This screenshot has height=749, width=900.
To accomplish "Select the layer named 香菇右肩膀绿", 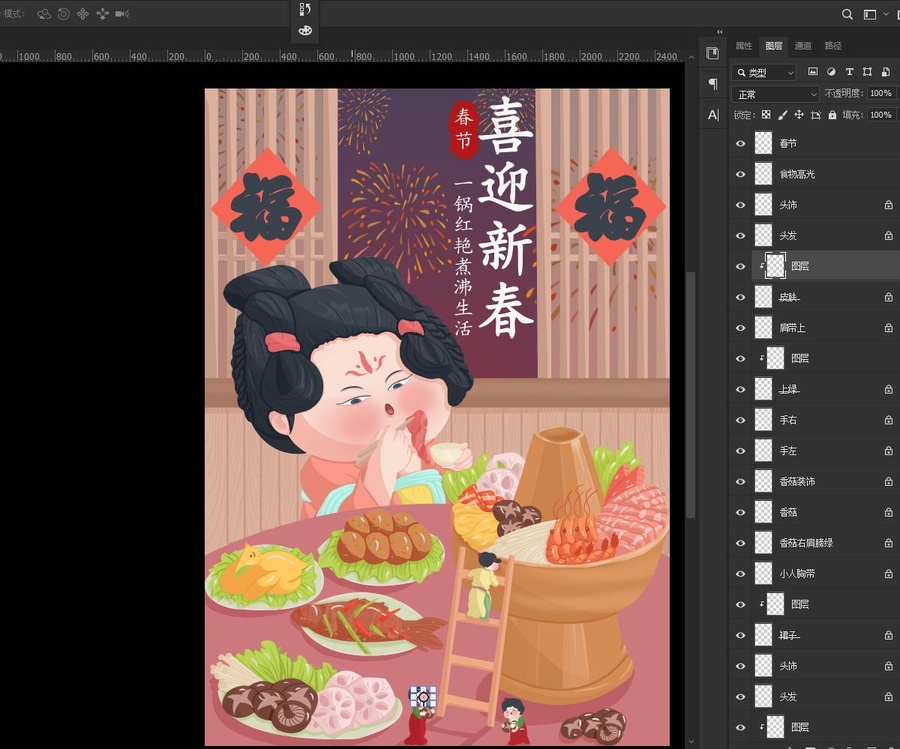I will click(806, 543).
